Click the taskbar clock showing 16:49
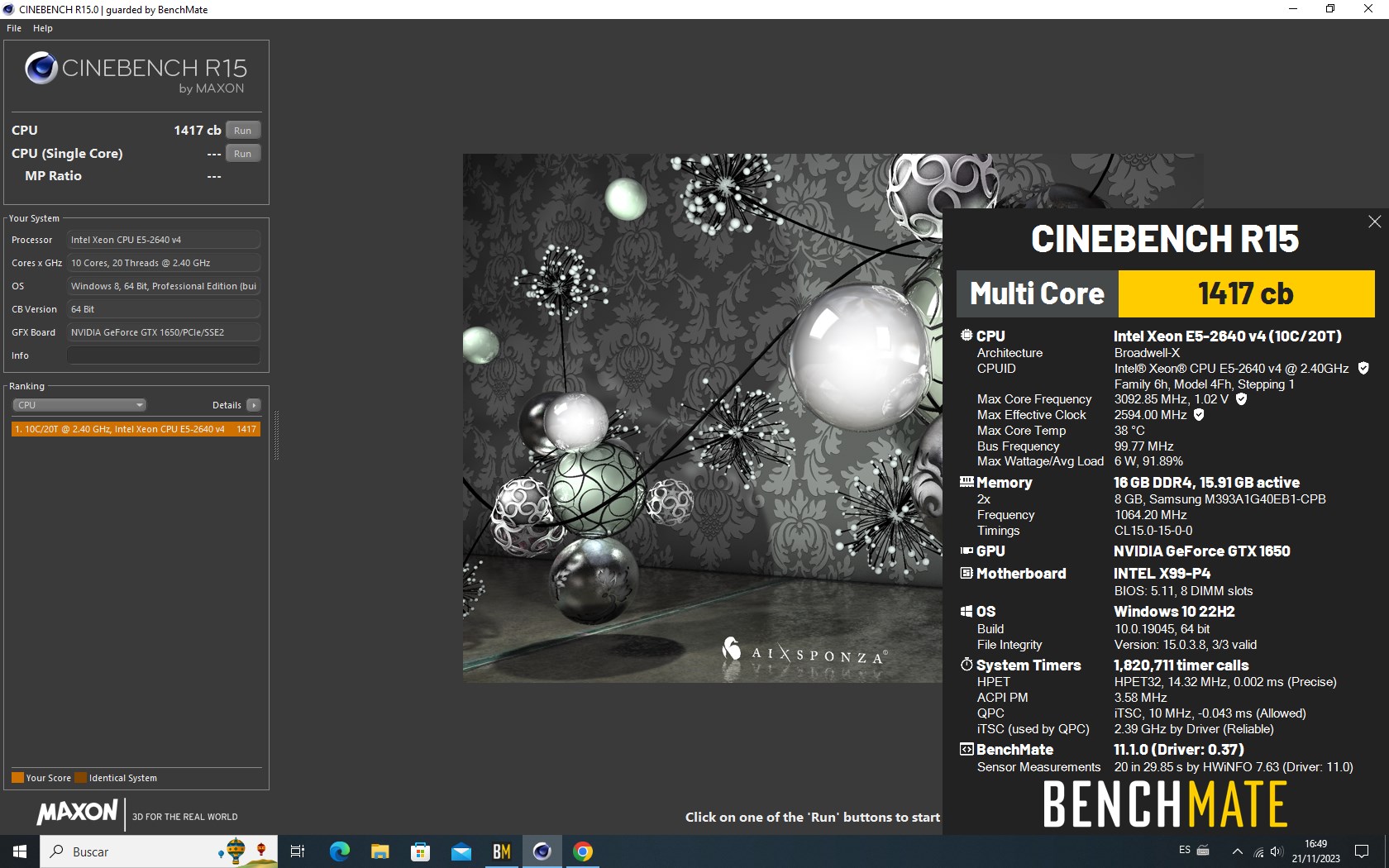The width and height of the screenshot is (1389, 868). 1315,851
